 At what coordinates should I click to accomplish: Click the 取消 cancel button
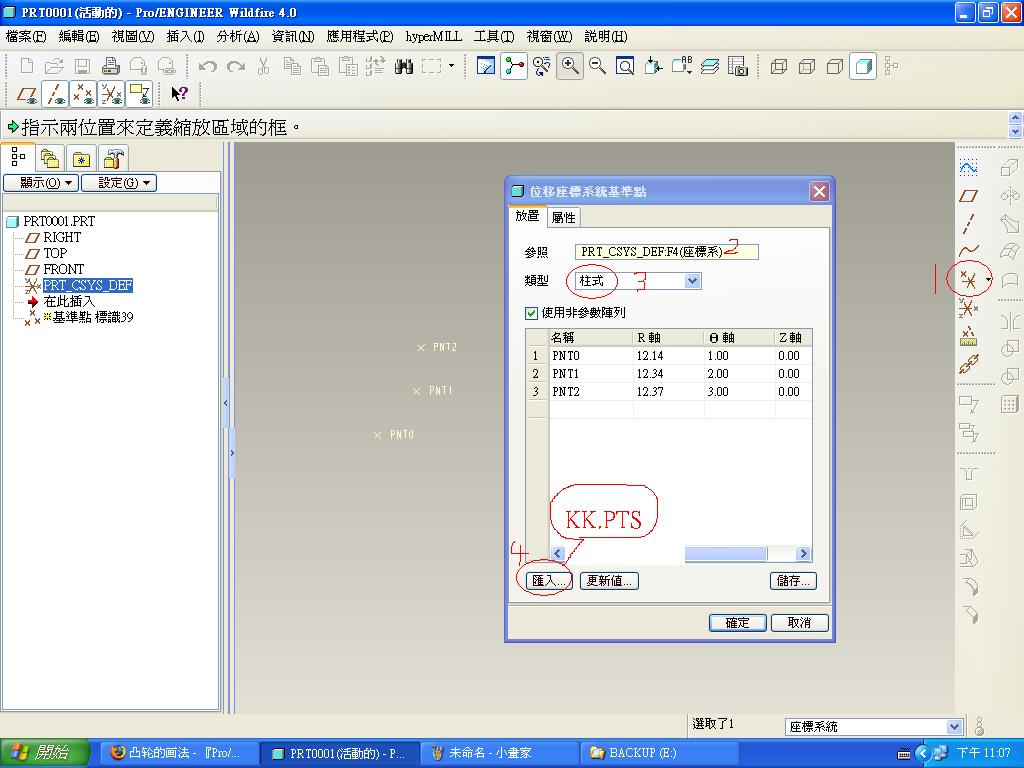799,623
